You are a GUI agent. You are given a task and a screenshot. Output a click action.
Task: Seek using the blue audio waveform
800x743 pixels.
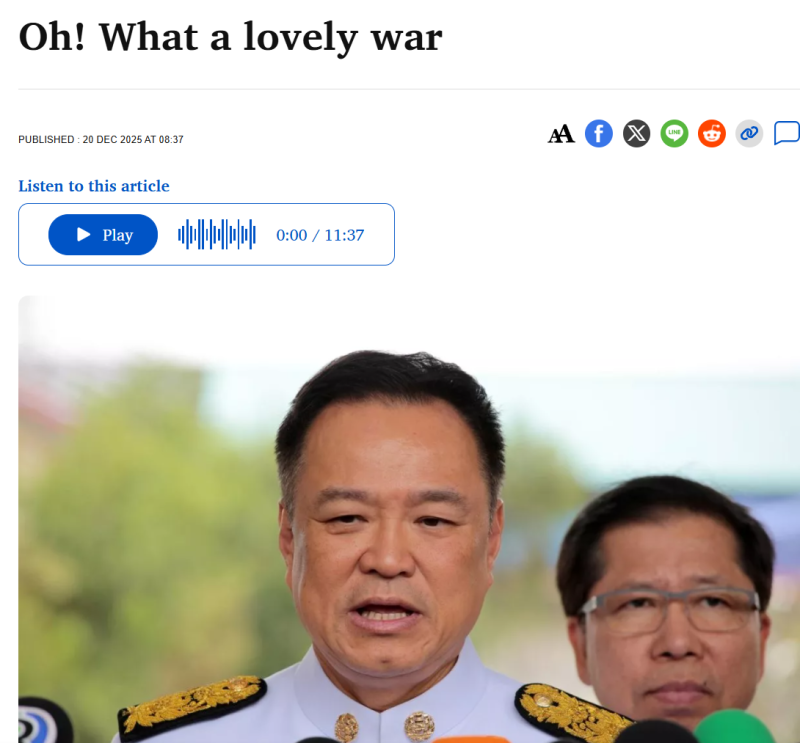click(x=217, y=235)
